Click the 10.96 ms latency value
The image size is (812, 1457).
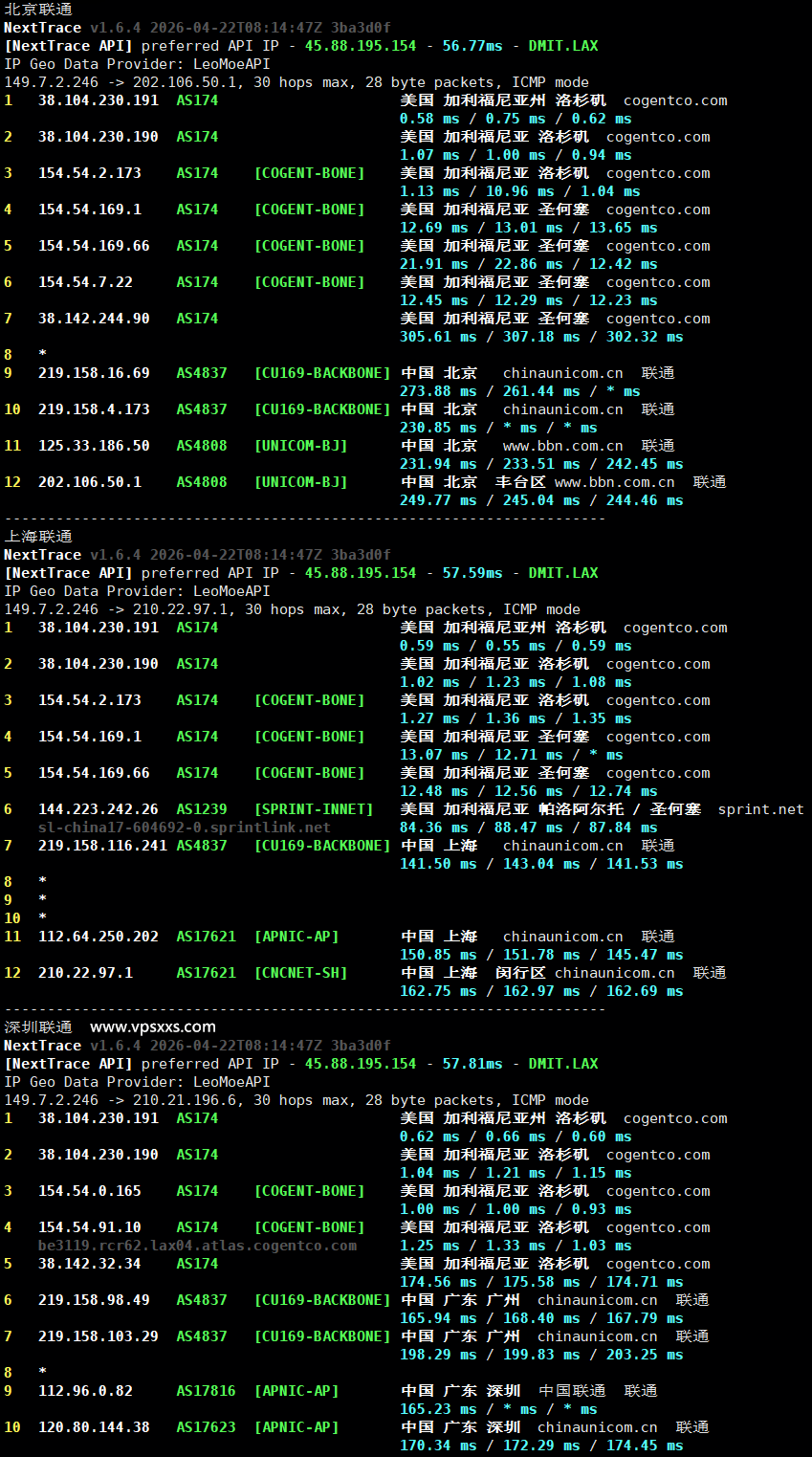point(520,191)
